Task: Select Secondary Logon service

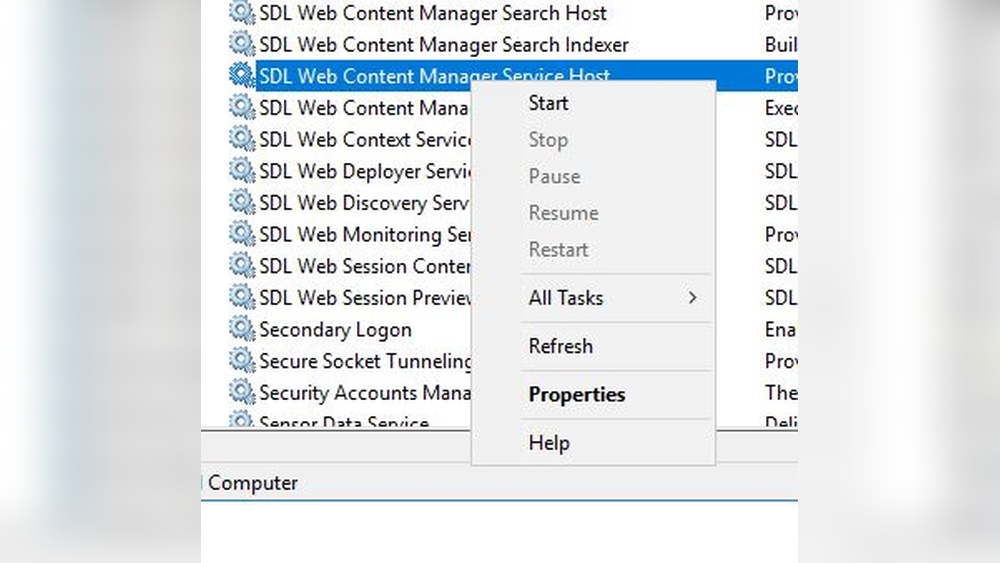Action: pyautogui.click(x=335, y=330)
